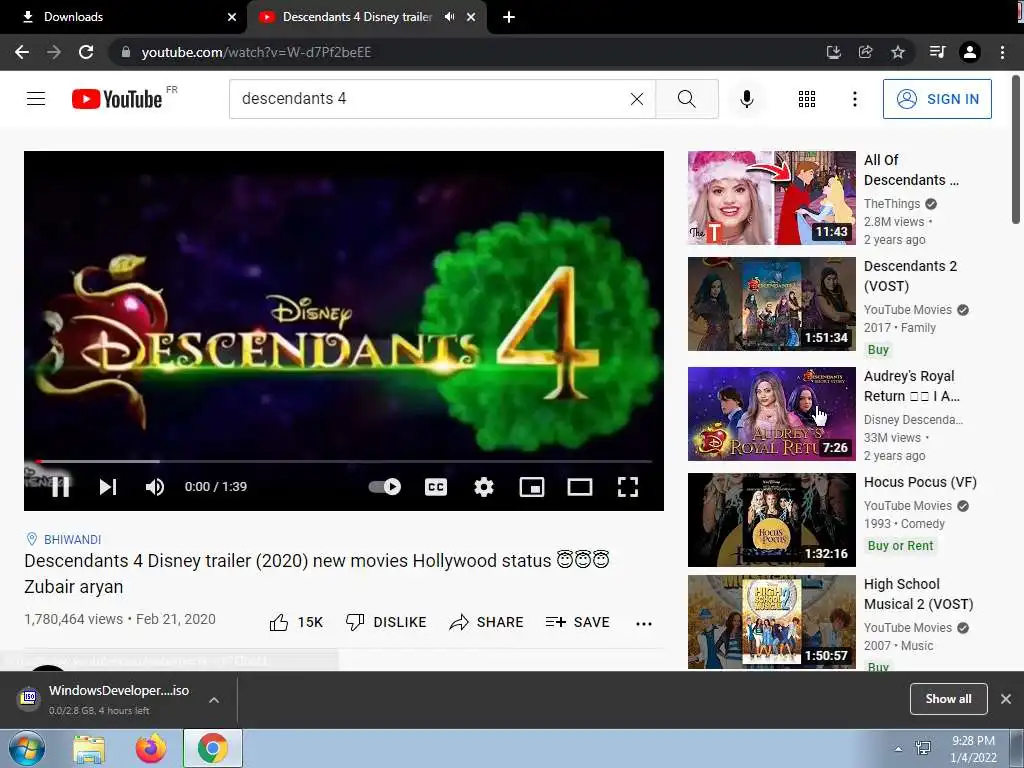This screenshot has height=768, width=1024.
Task: Show hidden system tray icons
Action: [x=899, y=749]
